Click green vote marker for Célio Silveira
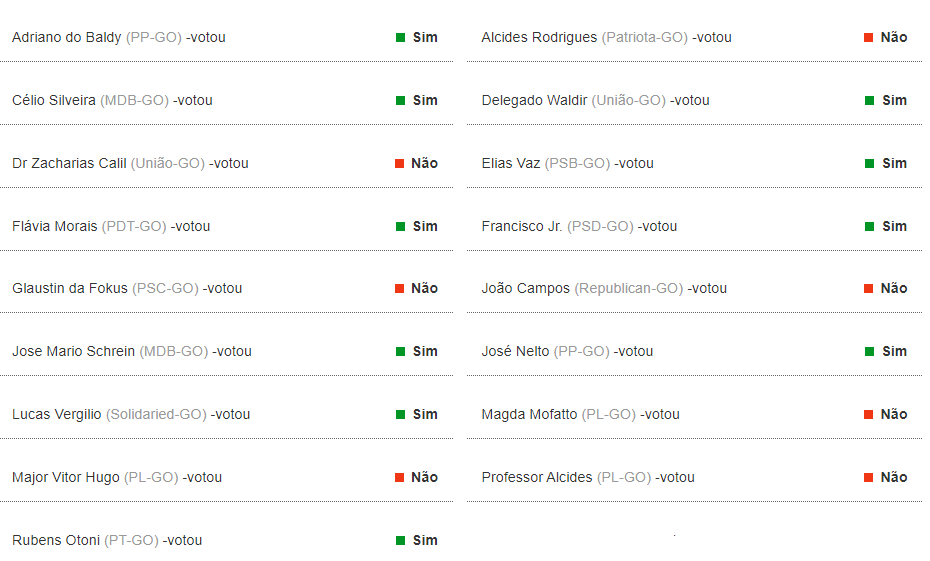930x561 pixels. pyautogui.click(x=400, y=101)
